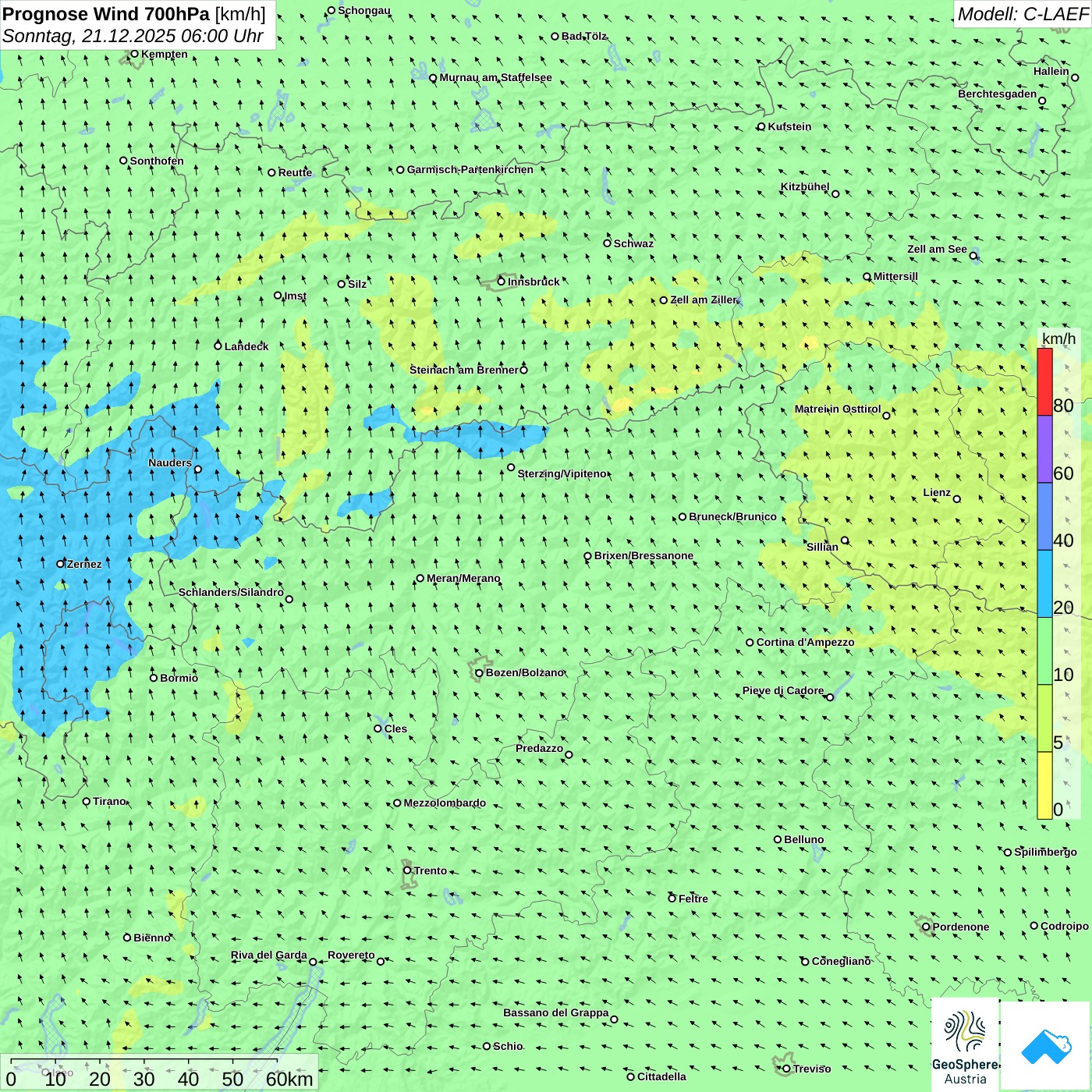Click the Treviso city marker
This screenshot has width=1092, height=1092.
[x=787, y=1069]
